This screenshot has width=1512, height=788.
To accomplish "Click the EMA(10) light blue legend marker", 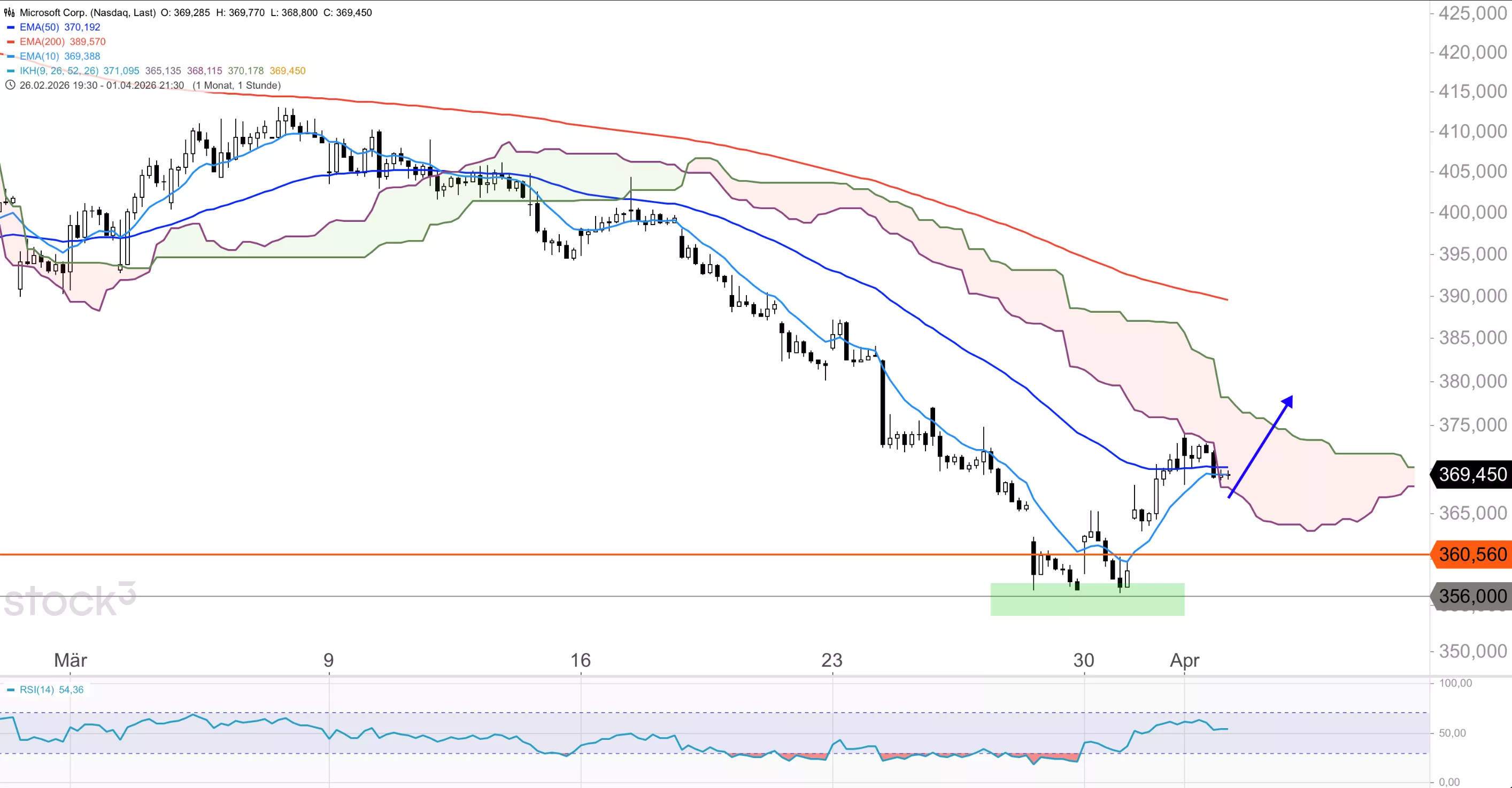I will point(11,56).
